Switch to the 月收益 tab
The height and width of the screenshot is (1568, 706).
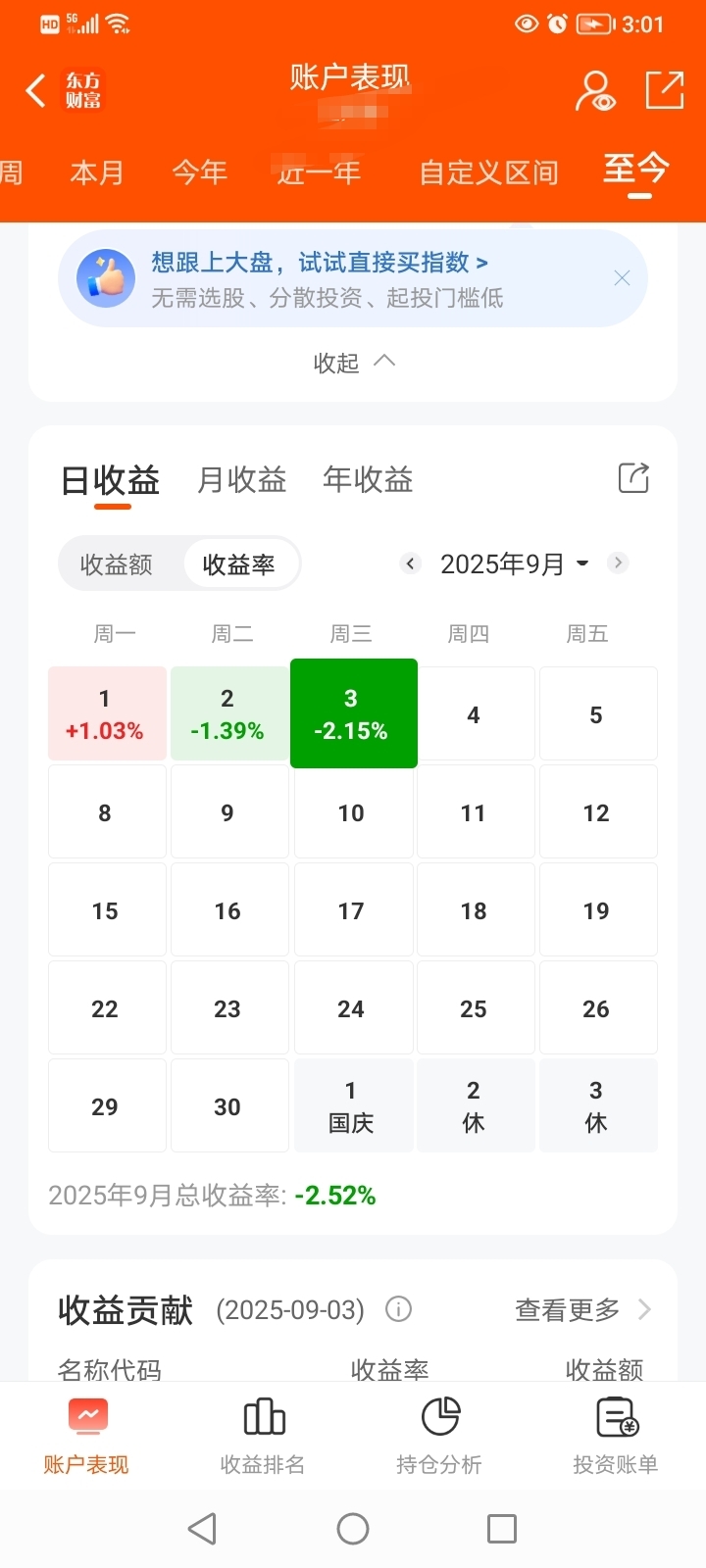pos(242,479)
